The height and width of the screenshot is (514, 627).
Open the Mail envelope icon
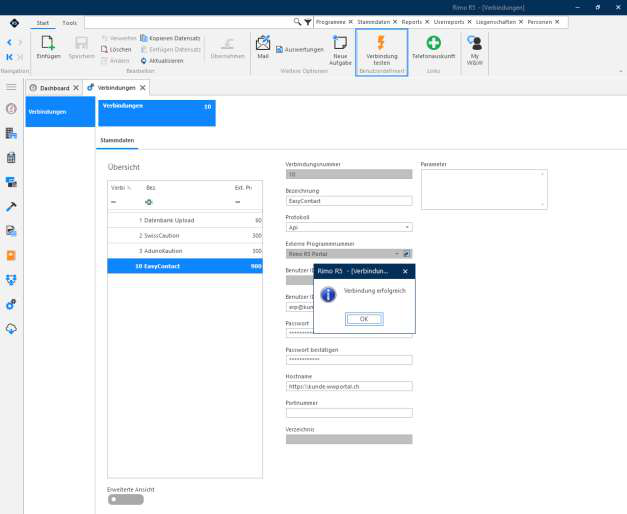tap(263, 43)
